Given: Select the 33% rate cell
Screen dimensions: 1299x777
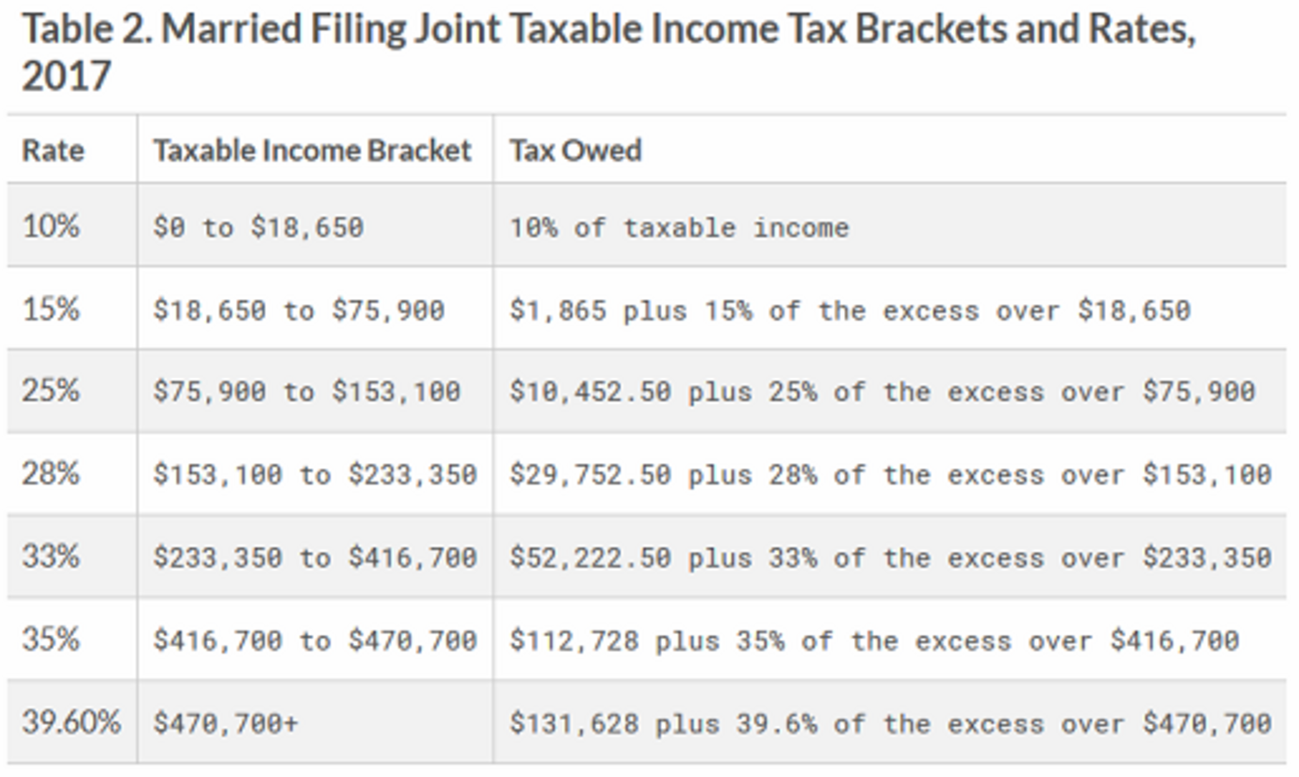Looking at the screenshot, I should click(x=51, y=556).
